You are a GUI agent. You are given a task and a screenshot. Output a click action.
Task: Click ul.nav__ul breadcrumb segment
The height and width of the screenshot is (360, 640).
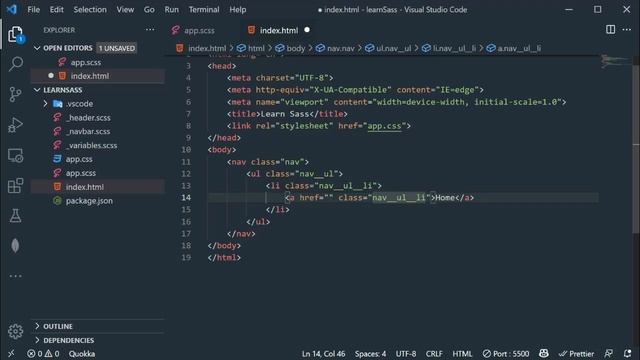pyautogui.click(x=388, y=48)
